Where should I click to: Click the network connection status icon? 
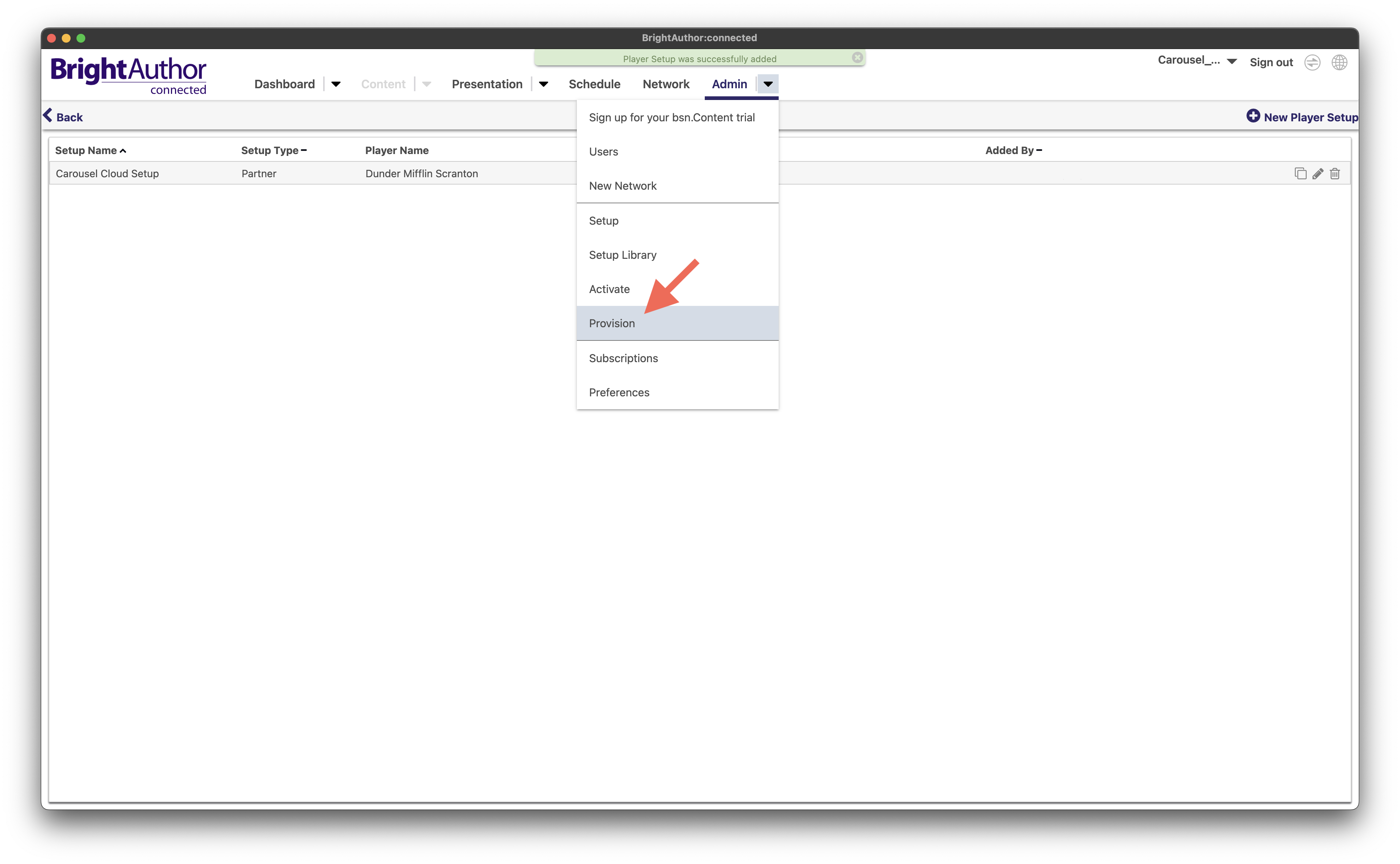1312,62
